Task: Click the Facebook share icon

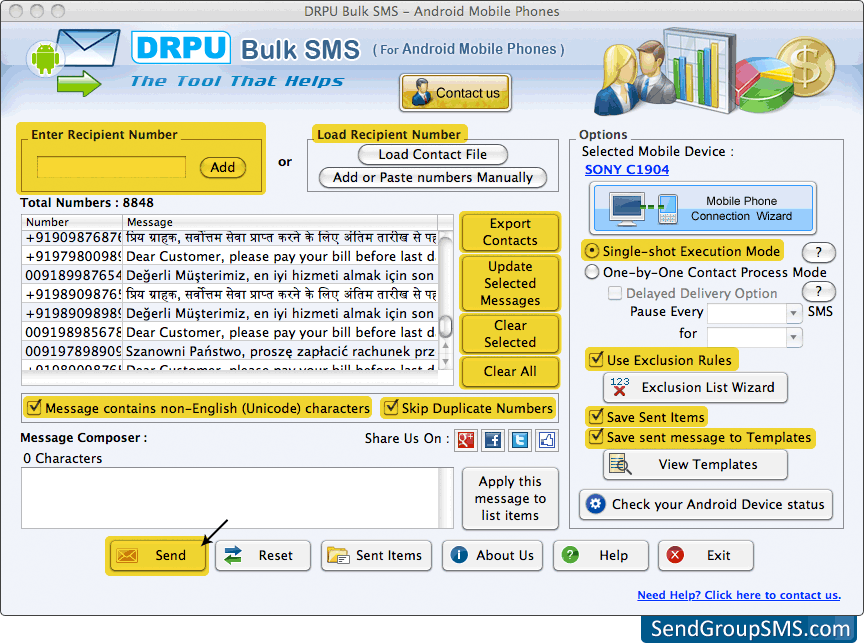Action: tap(493, 440)
